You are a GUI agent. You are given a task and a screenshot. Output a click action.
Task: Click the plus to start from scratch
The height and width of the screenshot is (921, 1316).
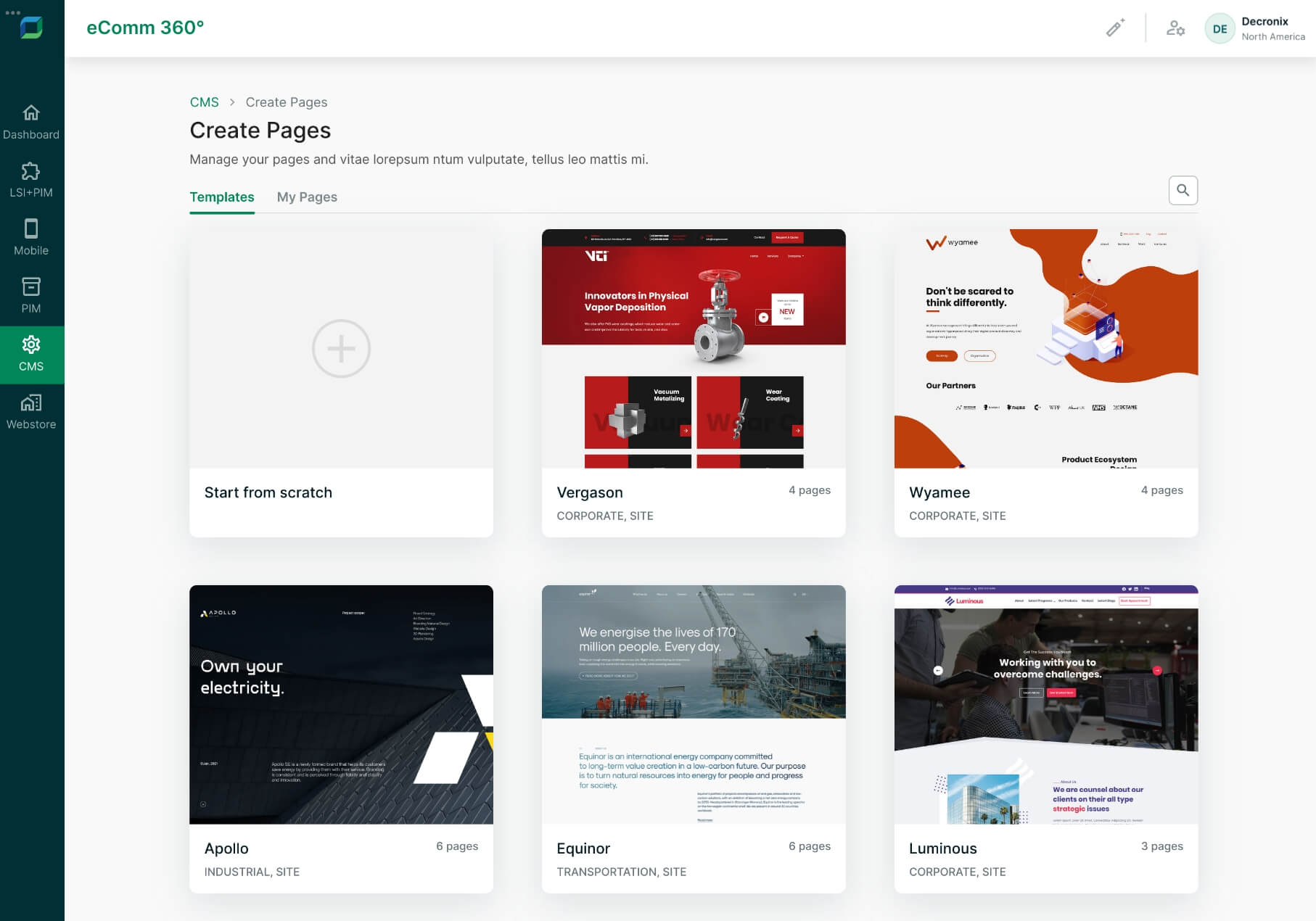(x=341, y=349)
